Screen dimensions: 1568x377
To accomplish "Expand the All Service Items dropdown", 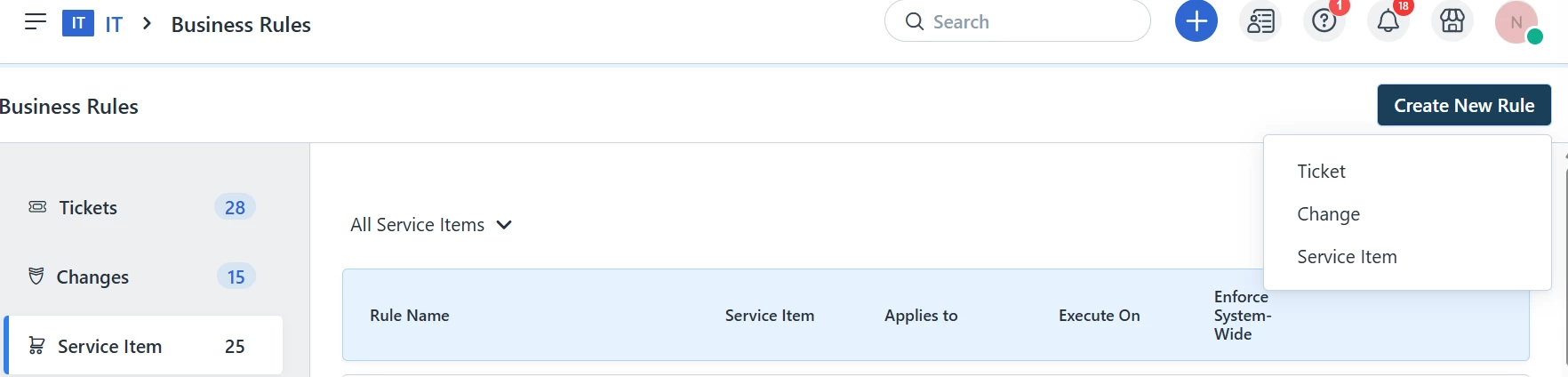I will click(431, 225).
